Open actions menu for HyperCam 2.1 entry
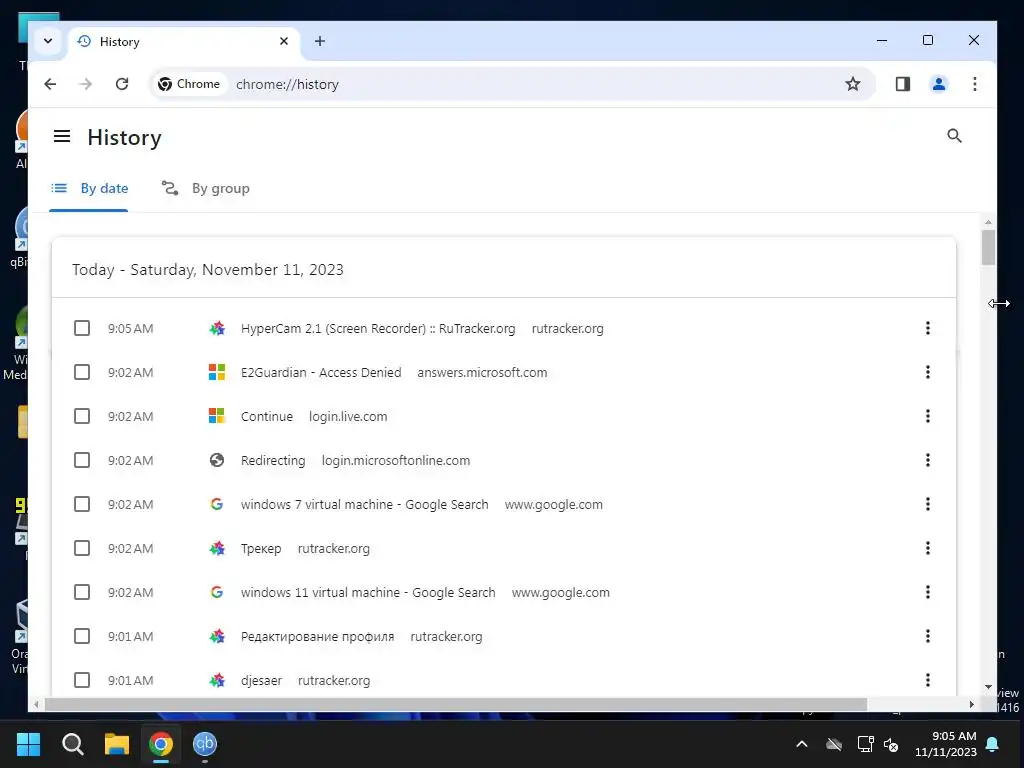Screen dimensions: 1024x768 (x=927, y=328)
